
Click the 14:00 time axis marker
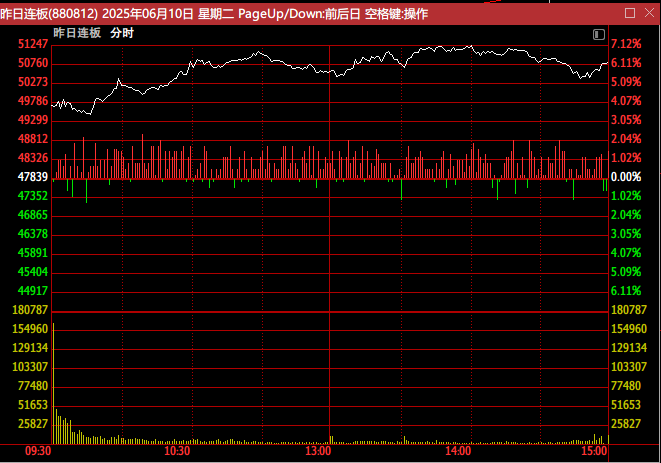(459, 452)
